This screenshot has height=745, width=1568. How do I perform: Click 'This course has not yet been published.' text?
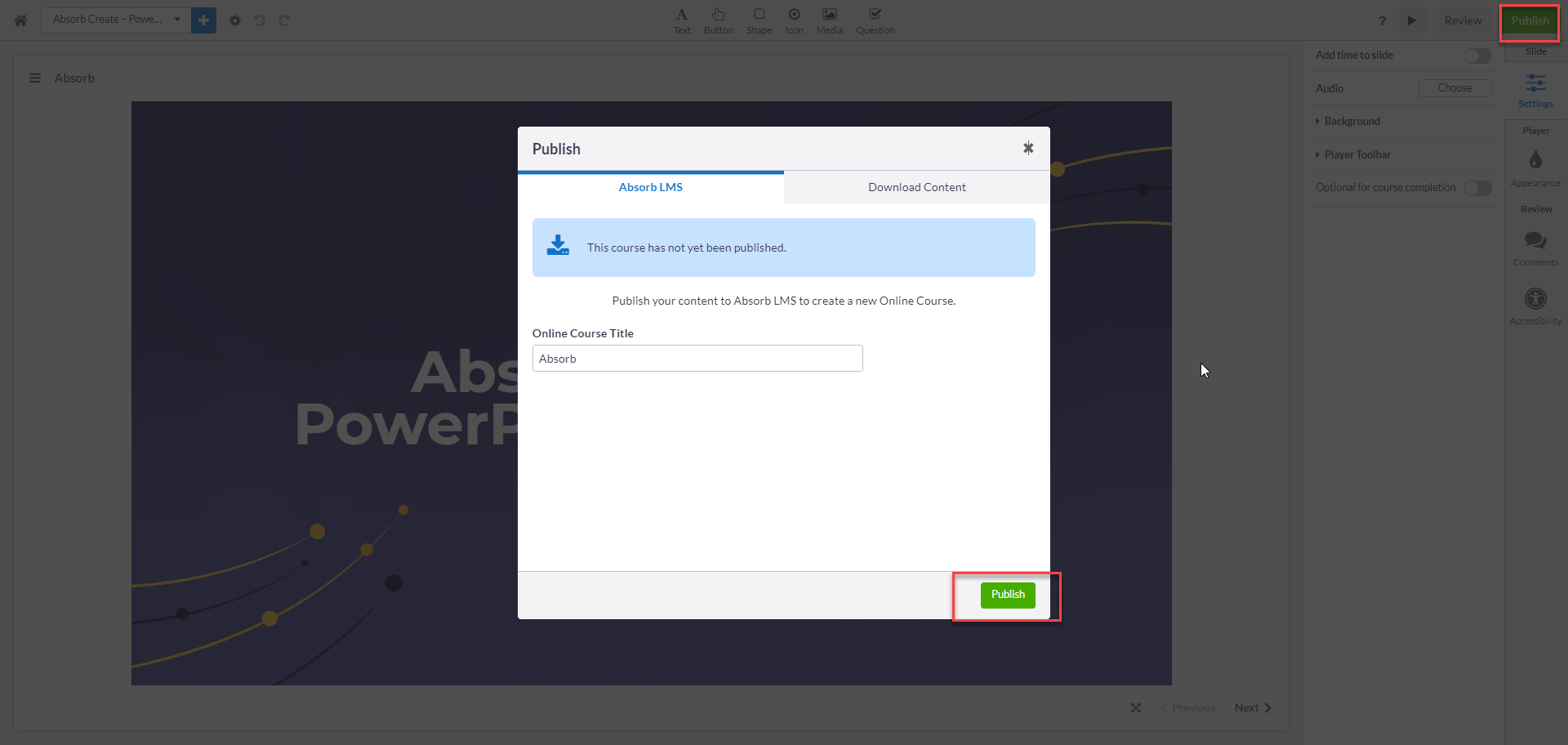tap(686, 248)
